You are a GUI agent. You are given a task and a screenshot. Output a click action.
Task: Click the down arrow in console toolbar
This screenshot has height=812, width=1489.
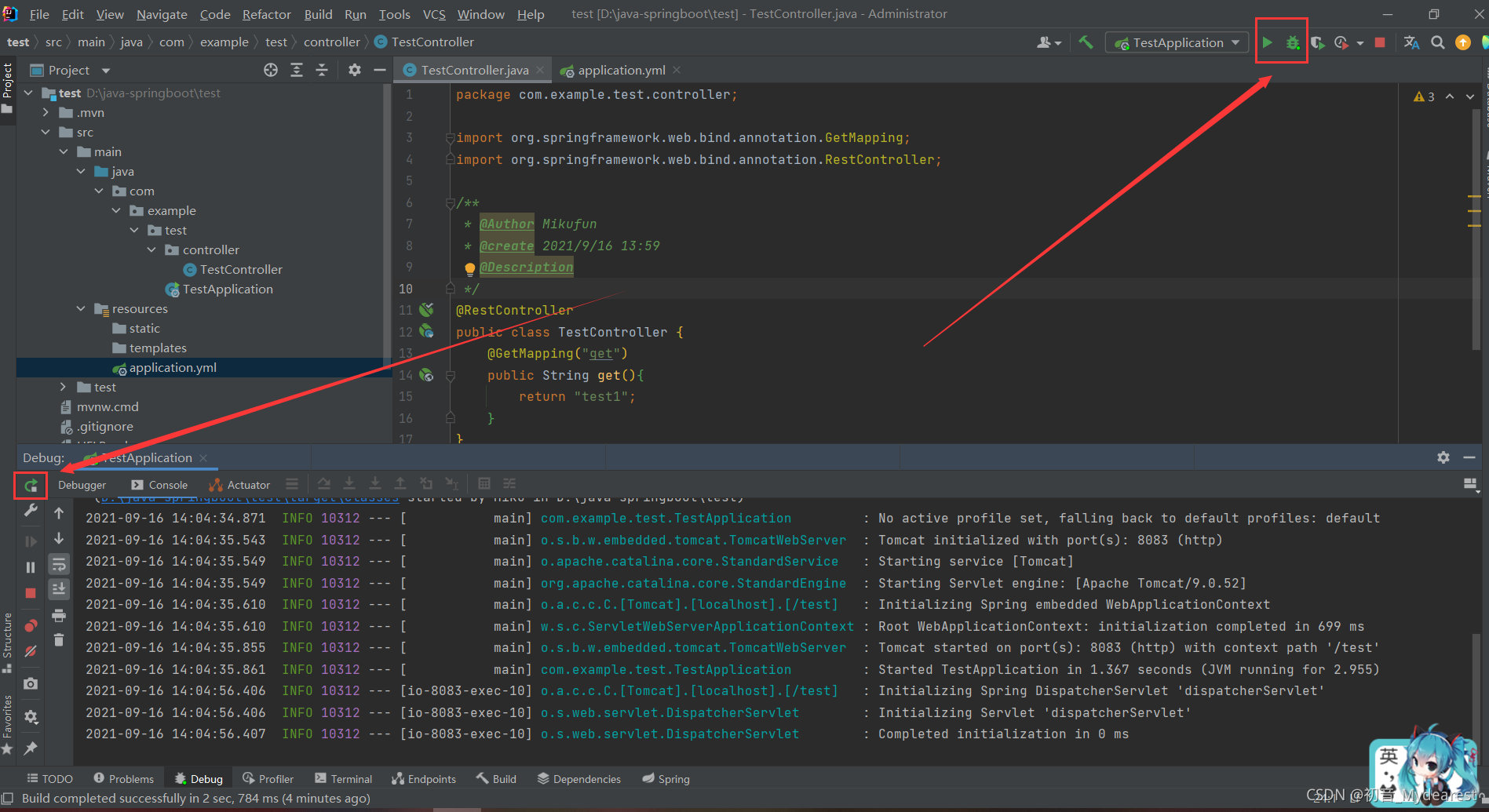tap(59, 538)
